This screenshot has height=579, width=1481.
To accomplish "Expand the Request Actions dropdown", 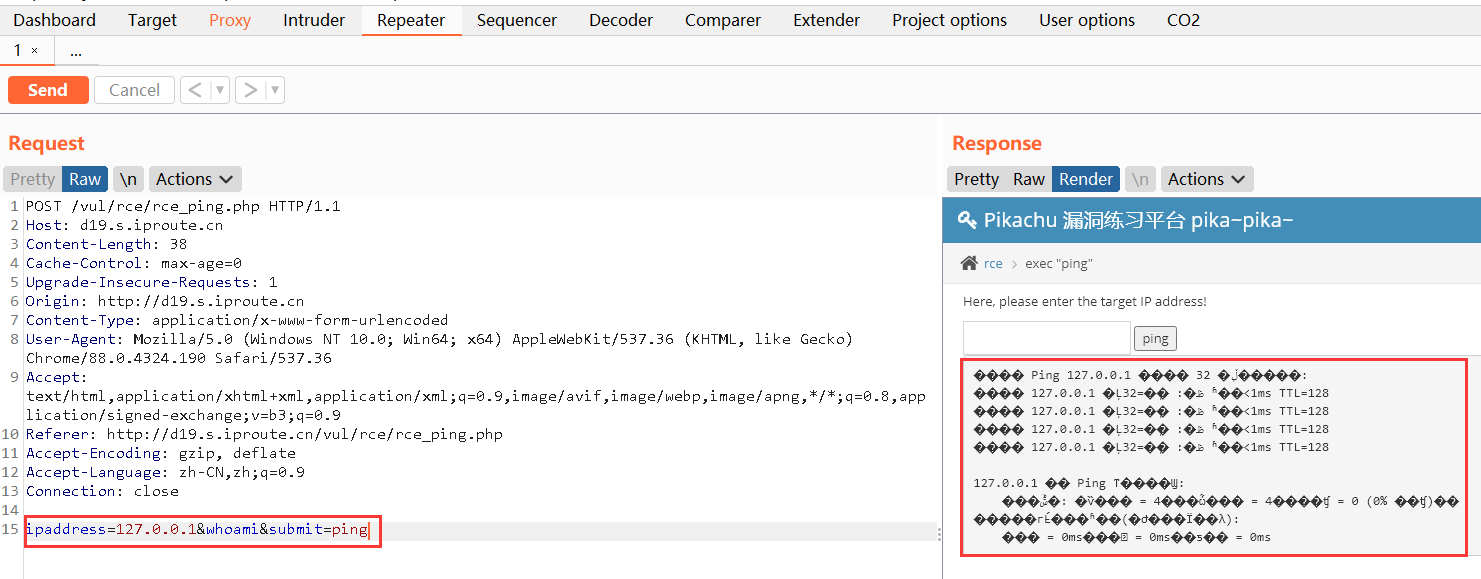I will coord(195,179).
